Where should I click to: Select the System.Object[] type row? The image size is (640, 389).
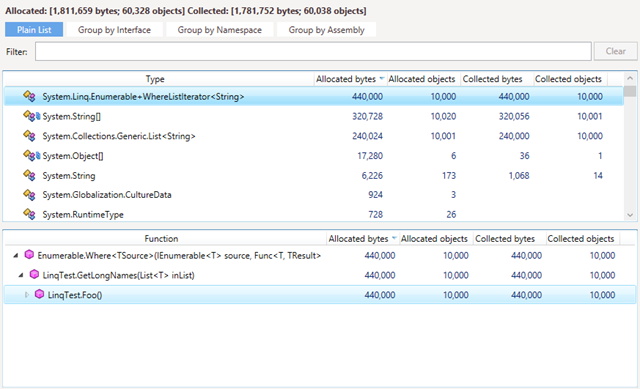pyautogui.click(x=314, y=156)
